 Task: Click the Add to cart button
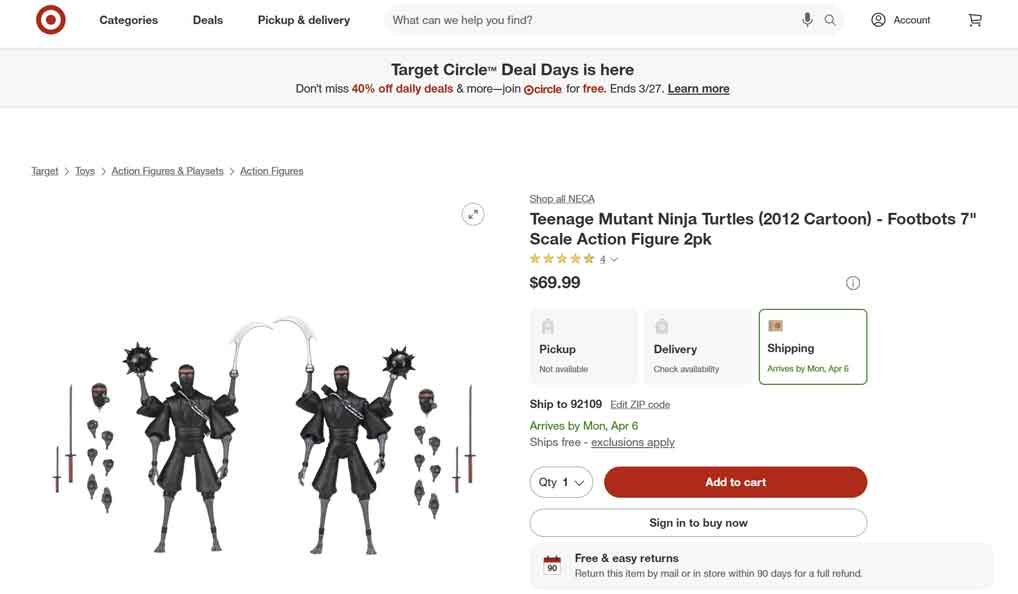735,482
